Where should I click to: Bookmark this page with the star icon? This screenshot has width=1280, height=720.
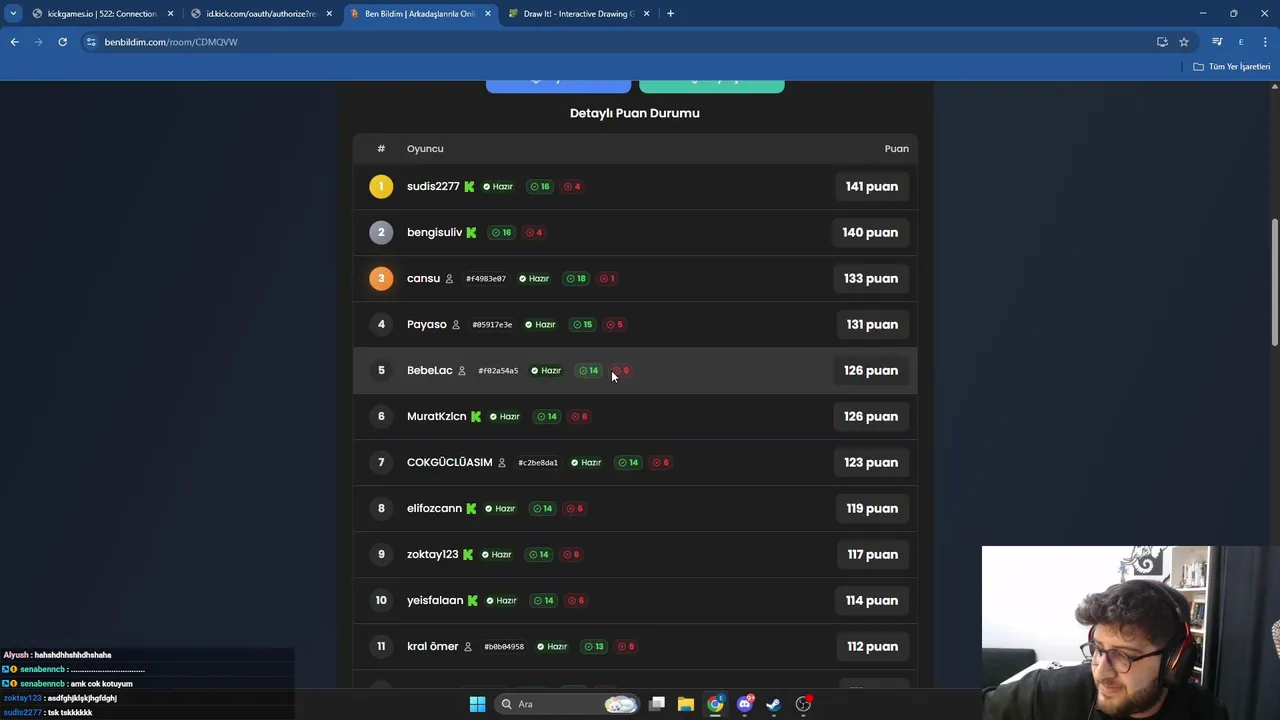click(x=1184, y=42)
